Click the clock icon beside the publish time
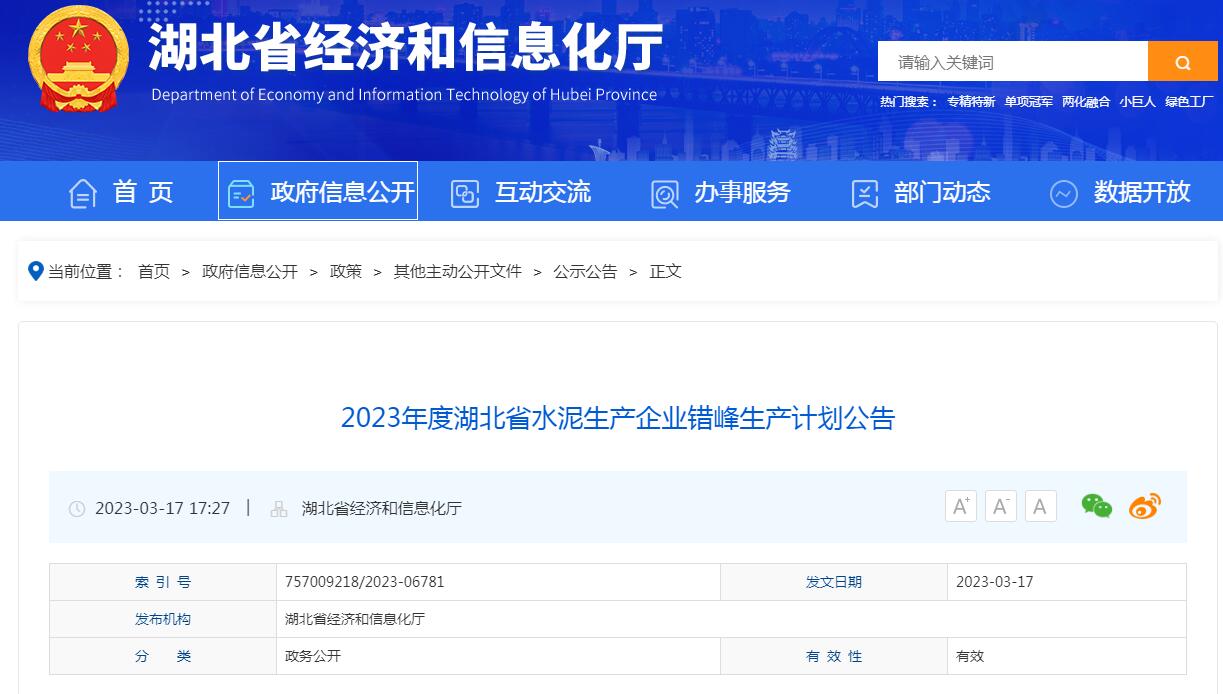Viewport: 1223px width, 694px height. (78, 508)
